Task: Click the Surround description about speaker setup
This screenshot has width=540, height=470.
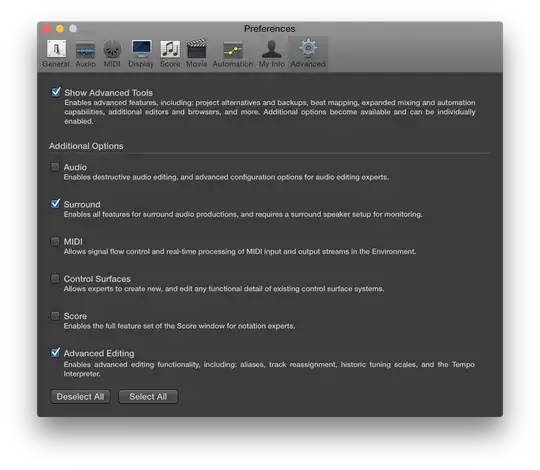Action: pyautogui.click(x=243, y=214)
